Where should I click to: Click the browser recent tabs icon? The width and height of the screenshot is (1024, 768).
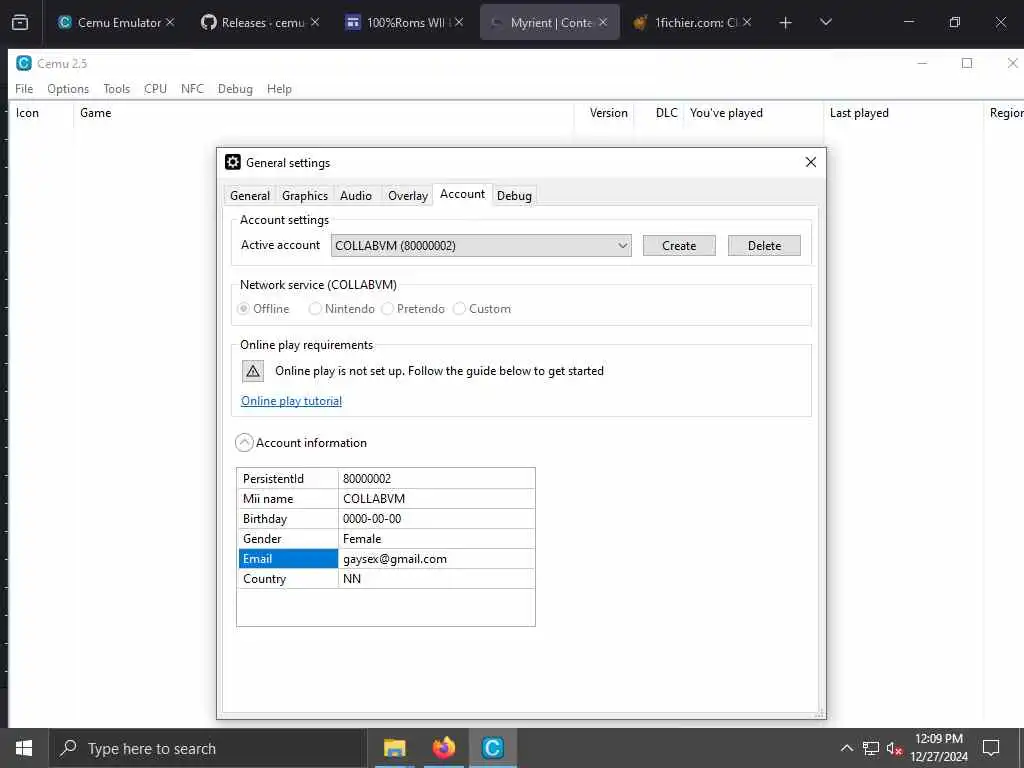(20, 22)
